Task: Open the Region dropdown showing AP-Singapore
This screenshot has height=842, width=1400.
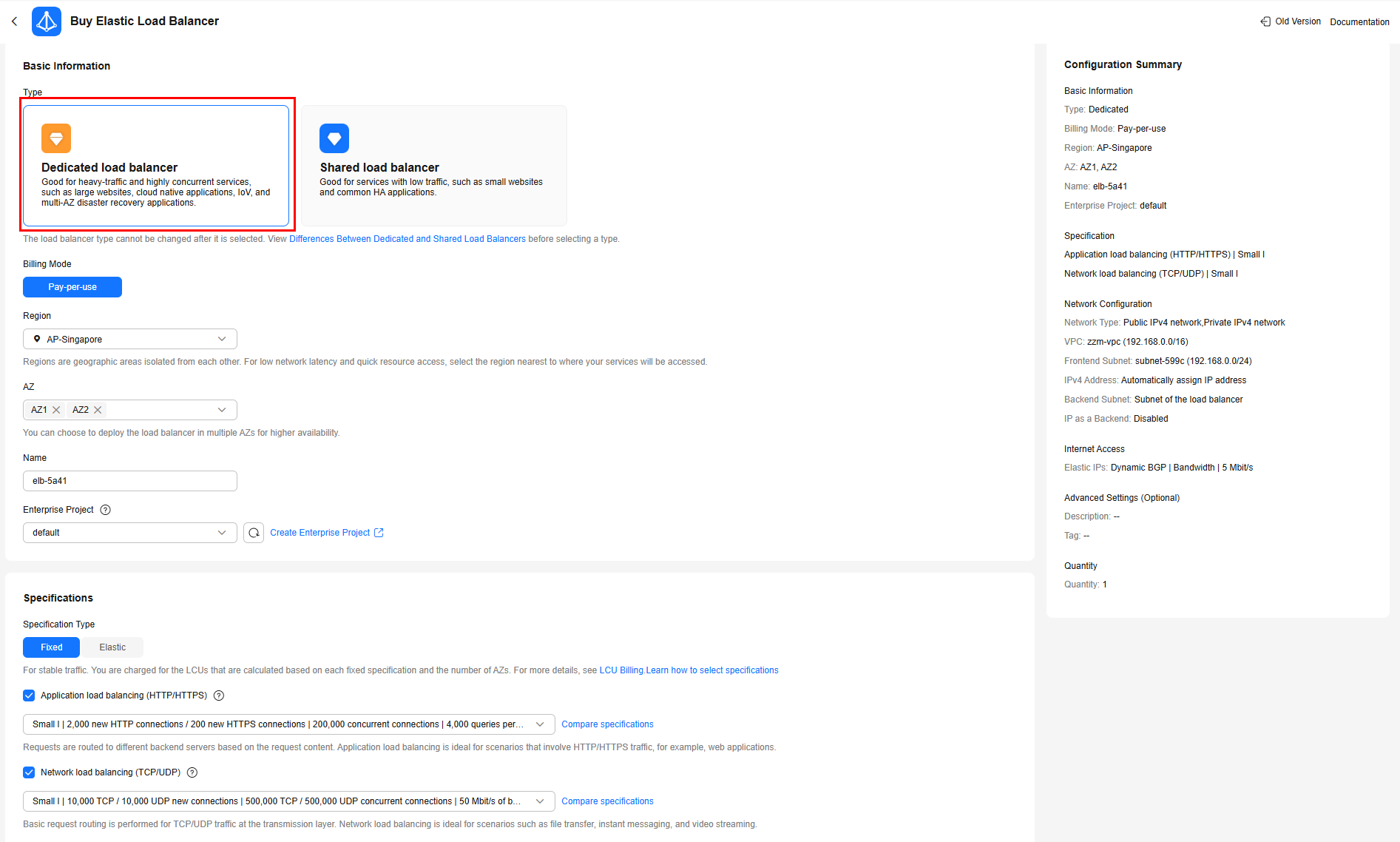Action: pos(130,339)
